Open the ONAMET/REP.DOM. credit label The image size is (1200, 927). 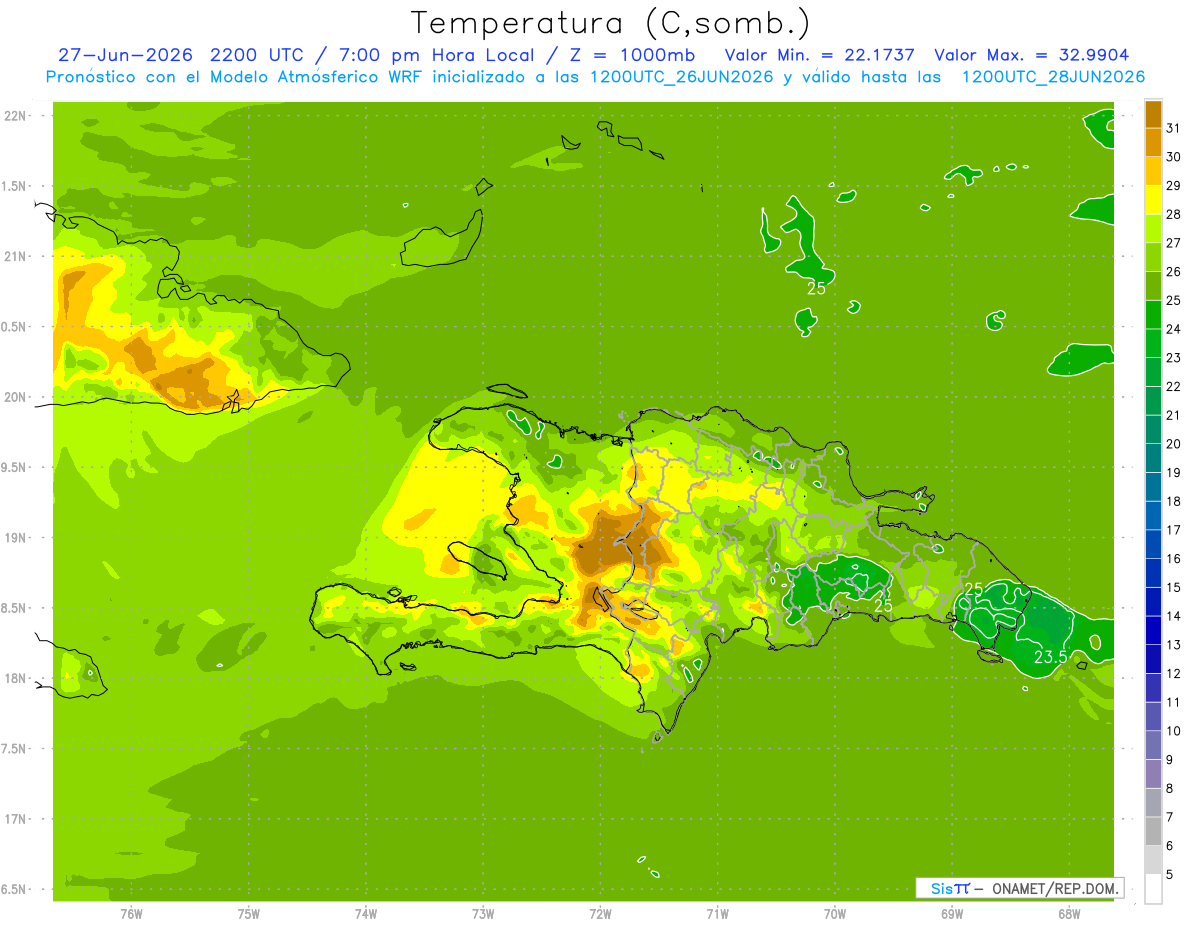pyautogui.click(x=1057, y=888)
